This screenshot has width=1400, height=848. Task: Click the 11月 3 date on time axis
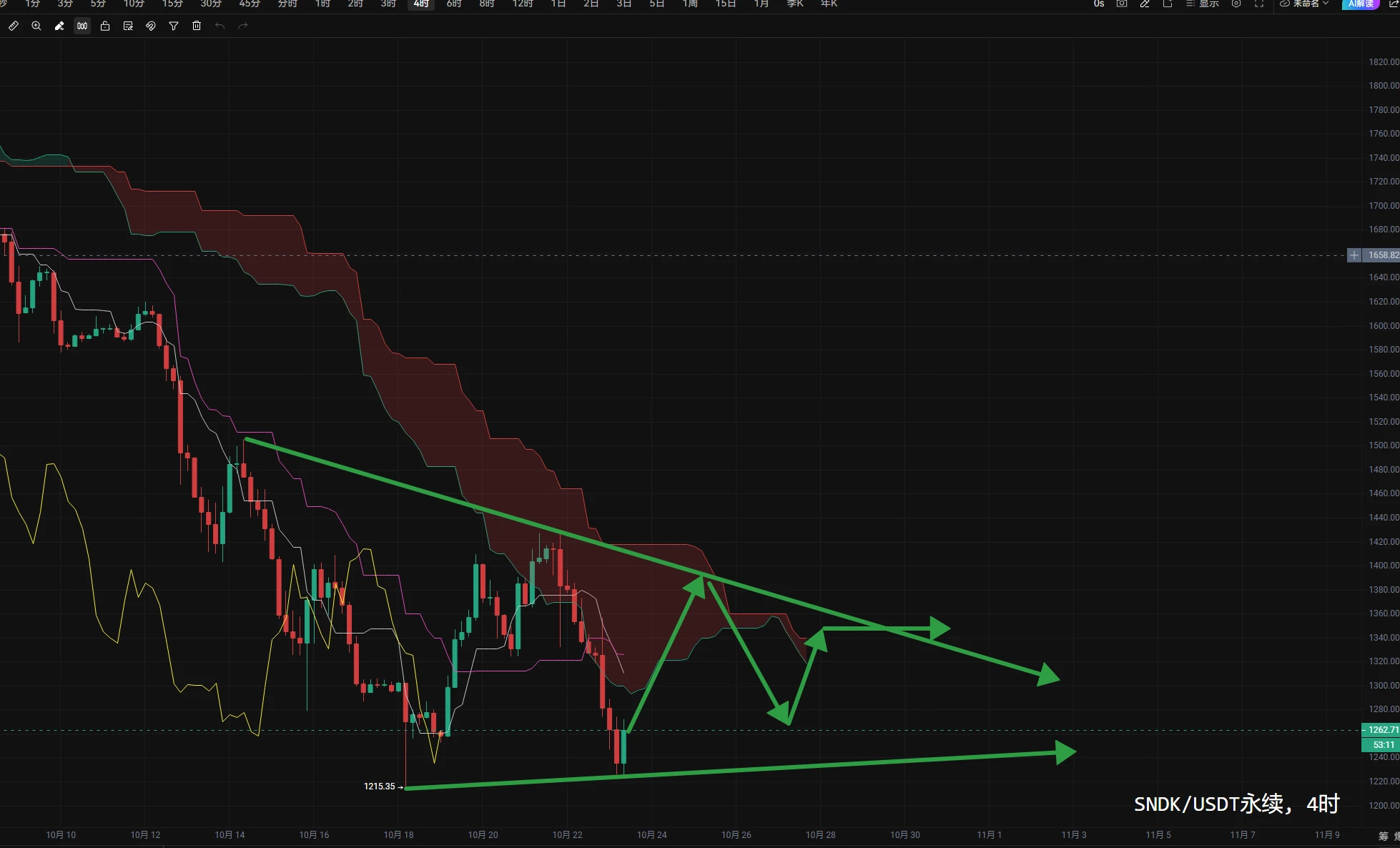pos(1074,834)
